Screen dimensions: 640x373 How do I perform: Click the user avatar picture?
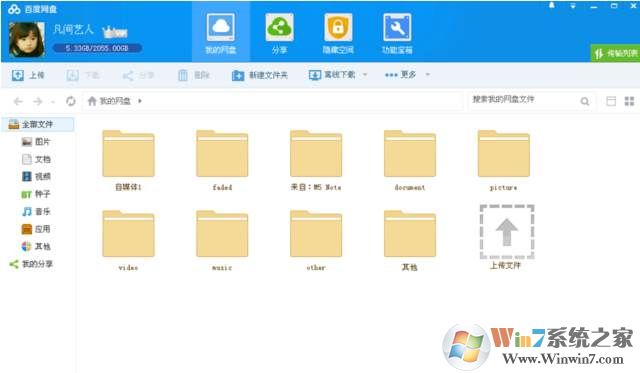tap(27, 40)
